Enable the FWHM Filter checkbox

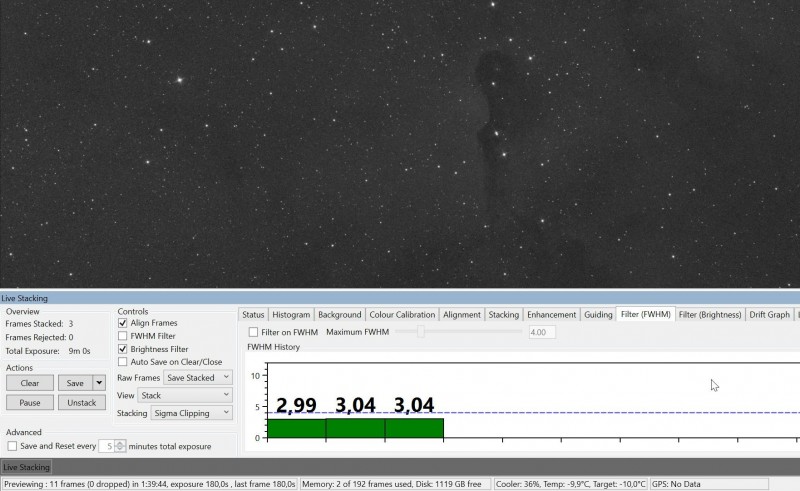pyautogui.click(x=122, y=336)
